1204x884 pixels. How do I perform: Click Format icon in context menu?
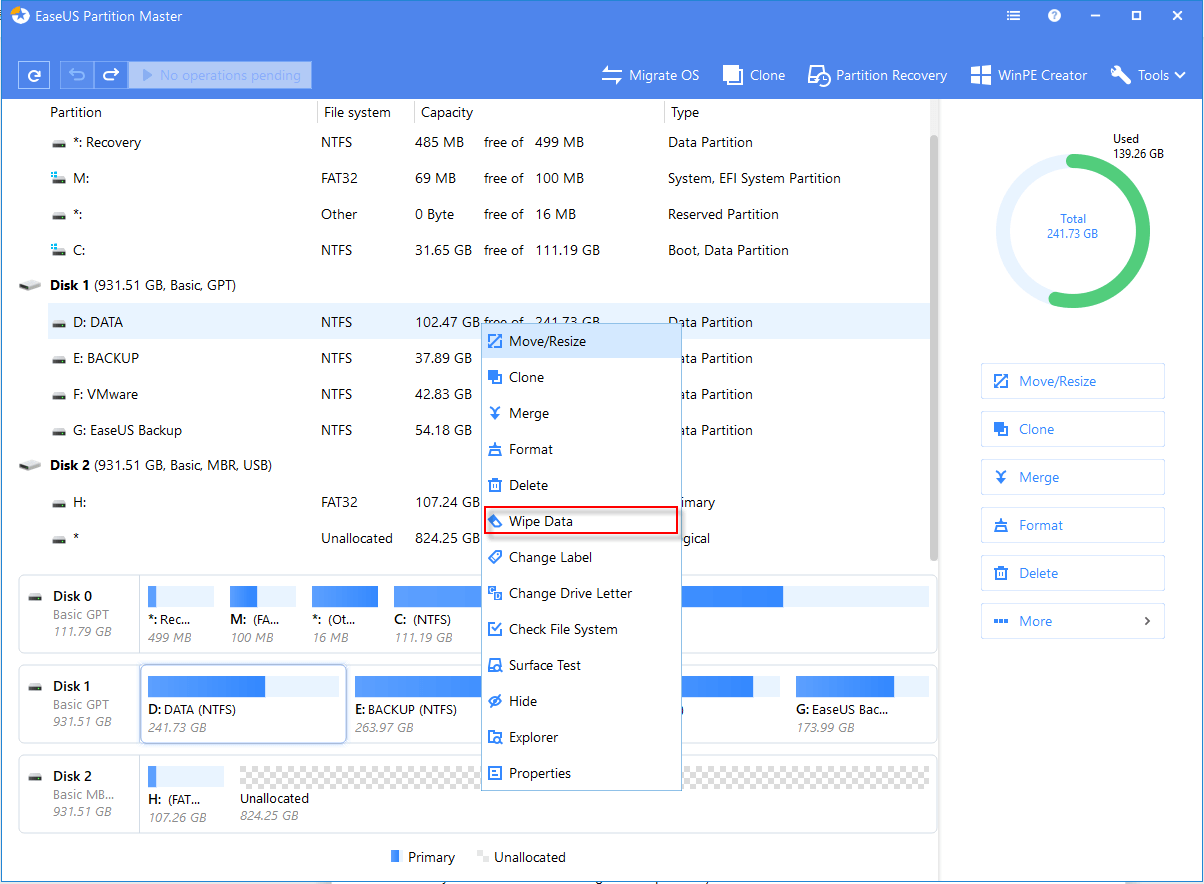(x=495, y=449)
